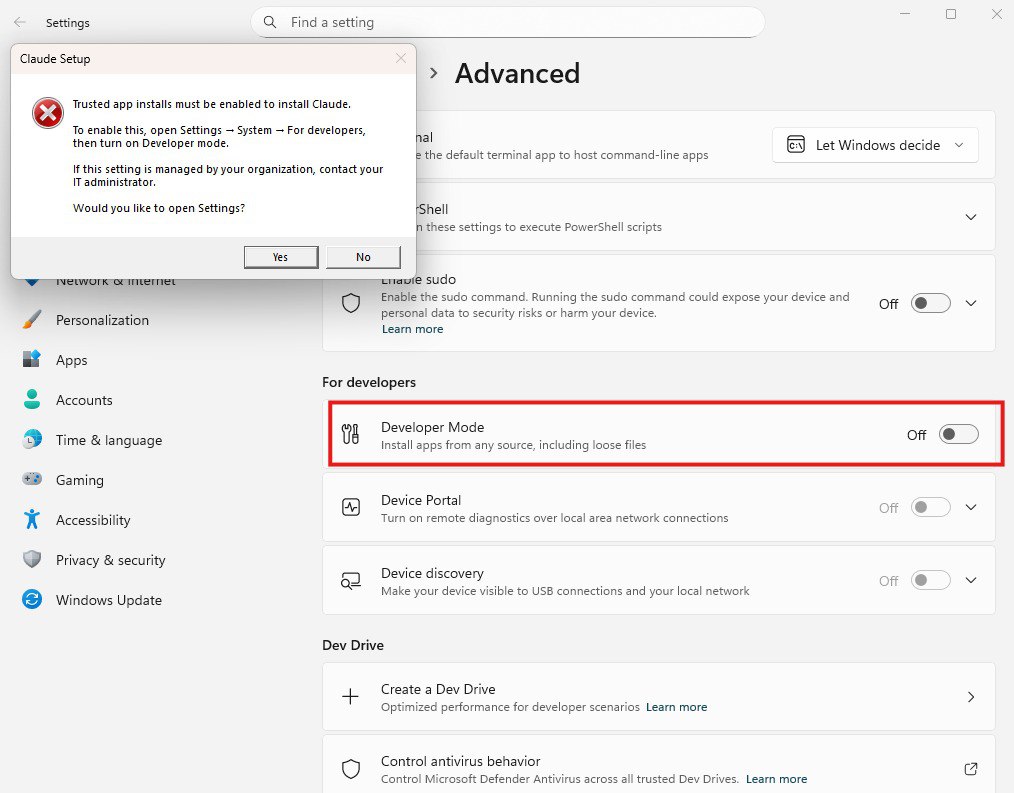Expand the Device discovery chevron
This screenshot has height=793, width=1014.
pos(970,580)
